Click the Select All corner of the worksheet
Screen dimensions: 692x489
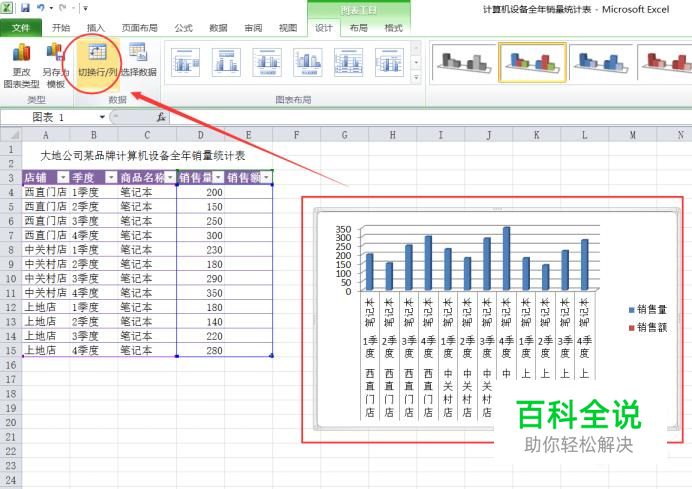tap(11, 134)
